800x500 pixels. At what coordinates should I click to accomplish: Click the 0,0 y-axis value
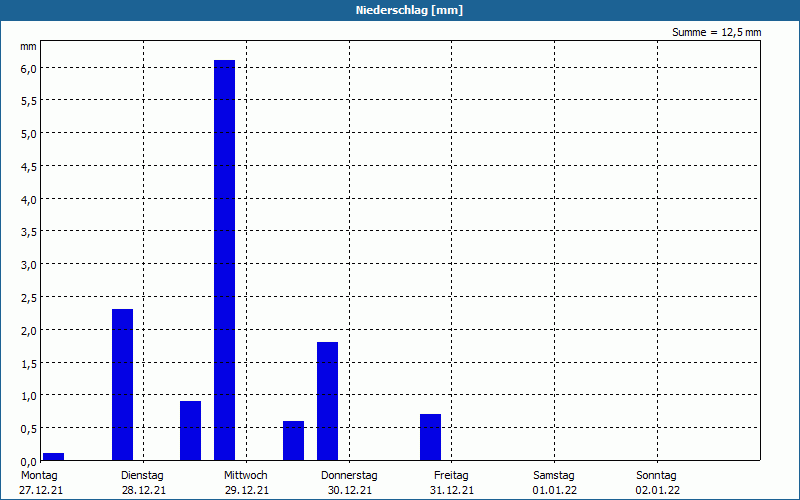29,462
